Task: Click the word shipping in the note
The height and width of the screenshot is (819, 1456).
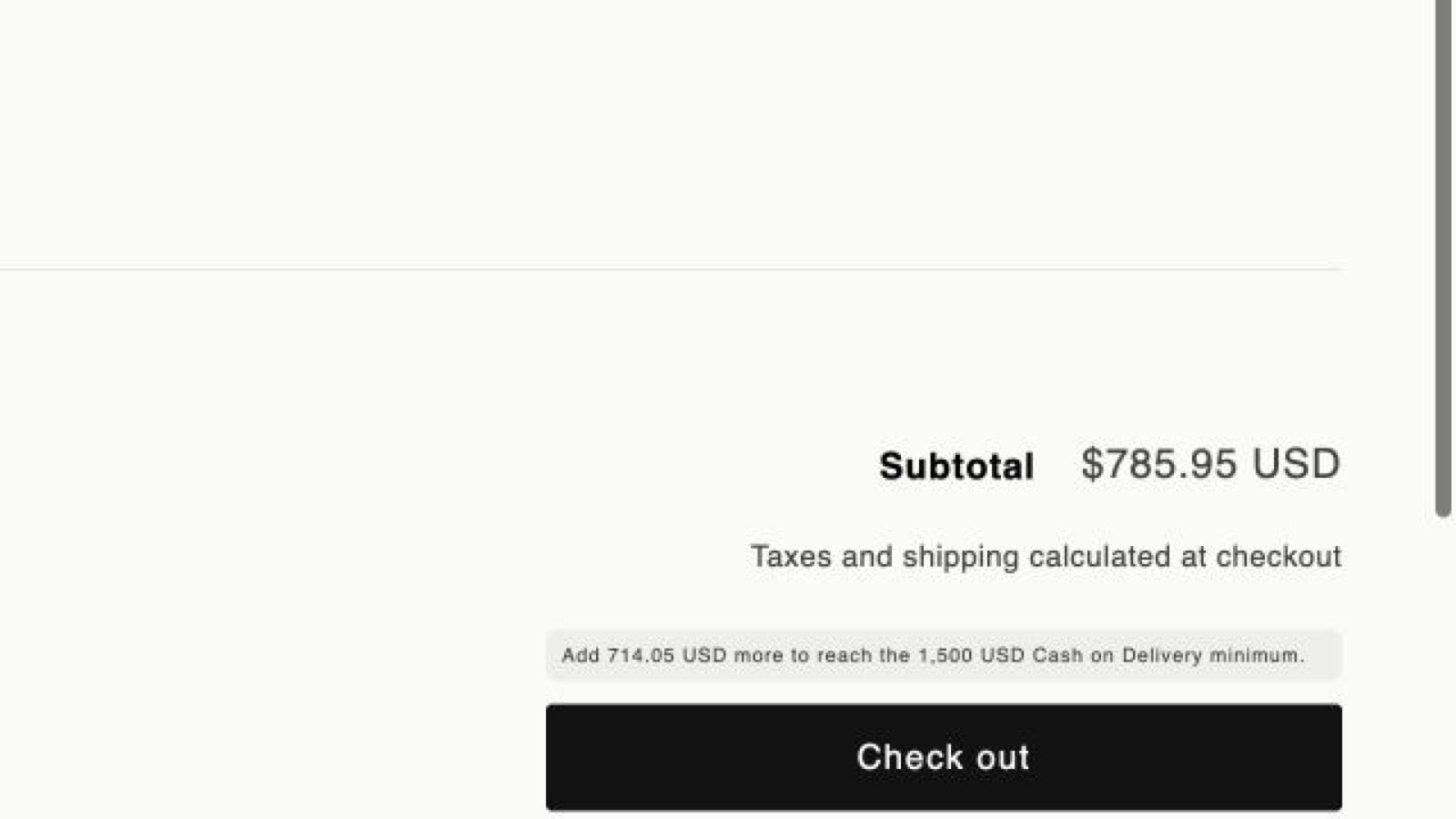Action: point(960,557)
